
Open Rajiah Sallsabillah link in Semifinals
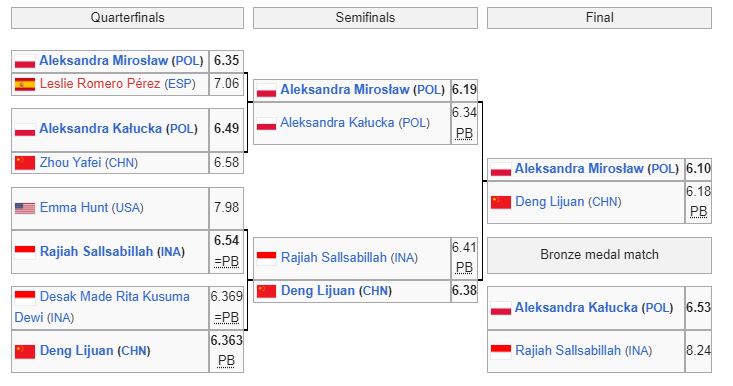pos(334,257)
